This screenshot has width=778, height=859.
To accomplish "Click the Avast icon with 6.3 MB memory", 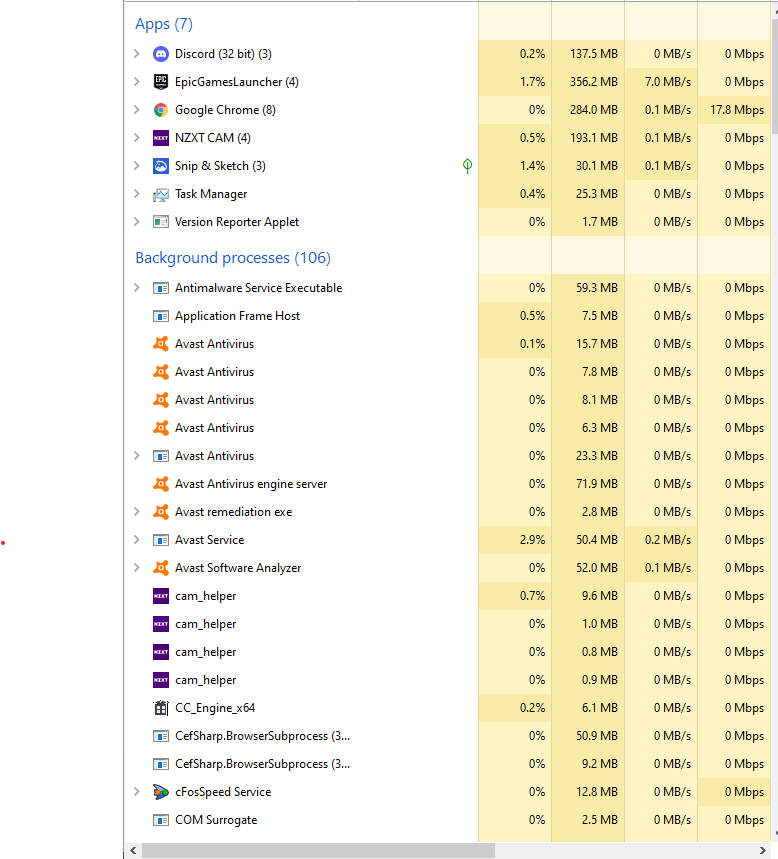I will (161, 427).
